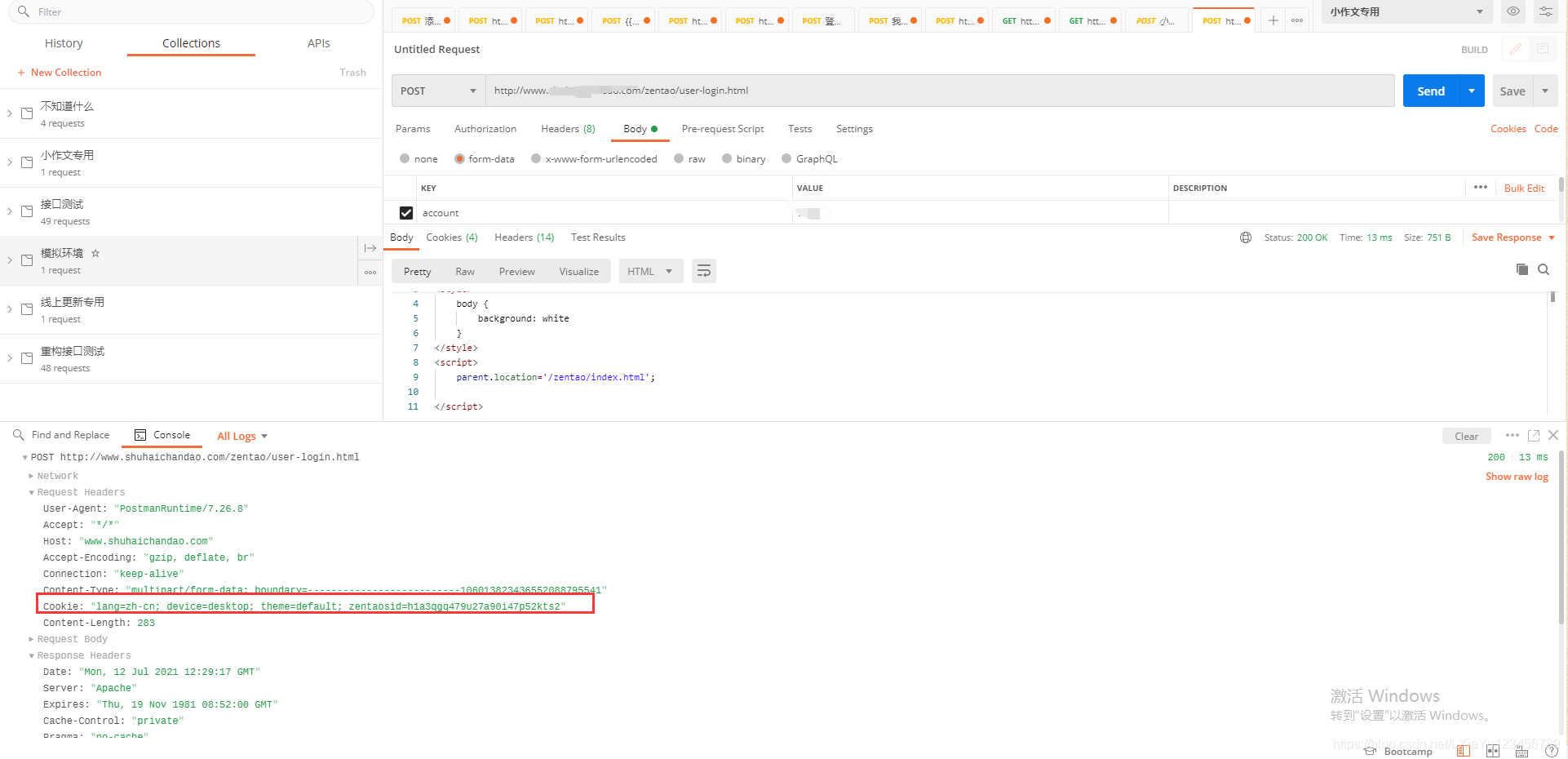Open the Pre-request Script tab
The image size is (1568, 759).
pyautogui.click(x=723, y=129)
